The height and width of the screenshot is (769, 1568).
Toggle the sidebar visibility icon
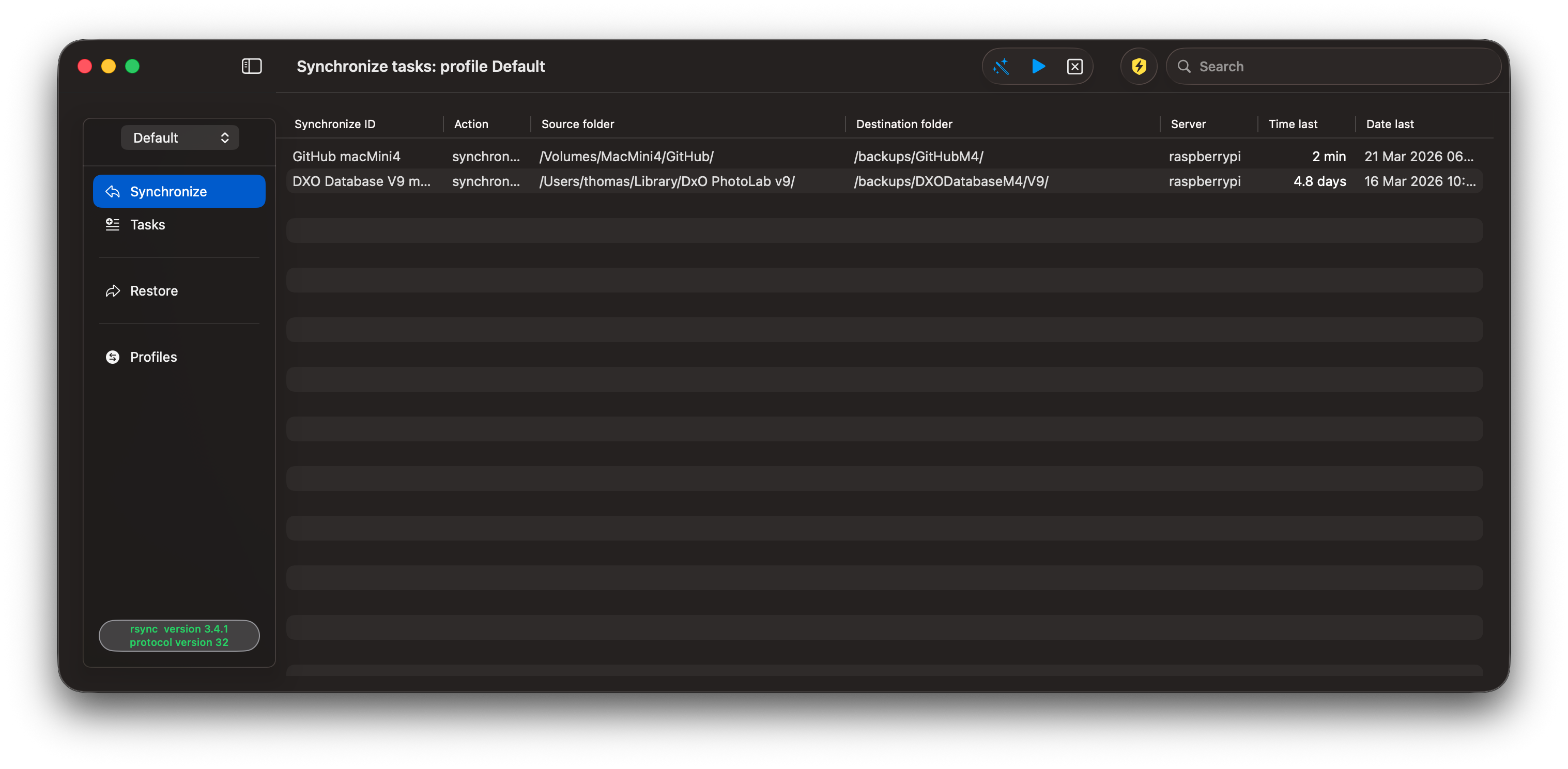tap(251, 66)
